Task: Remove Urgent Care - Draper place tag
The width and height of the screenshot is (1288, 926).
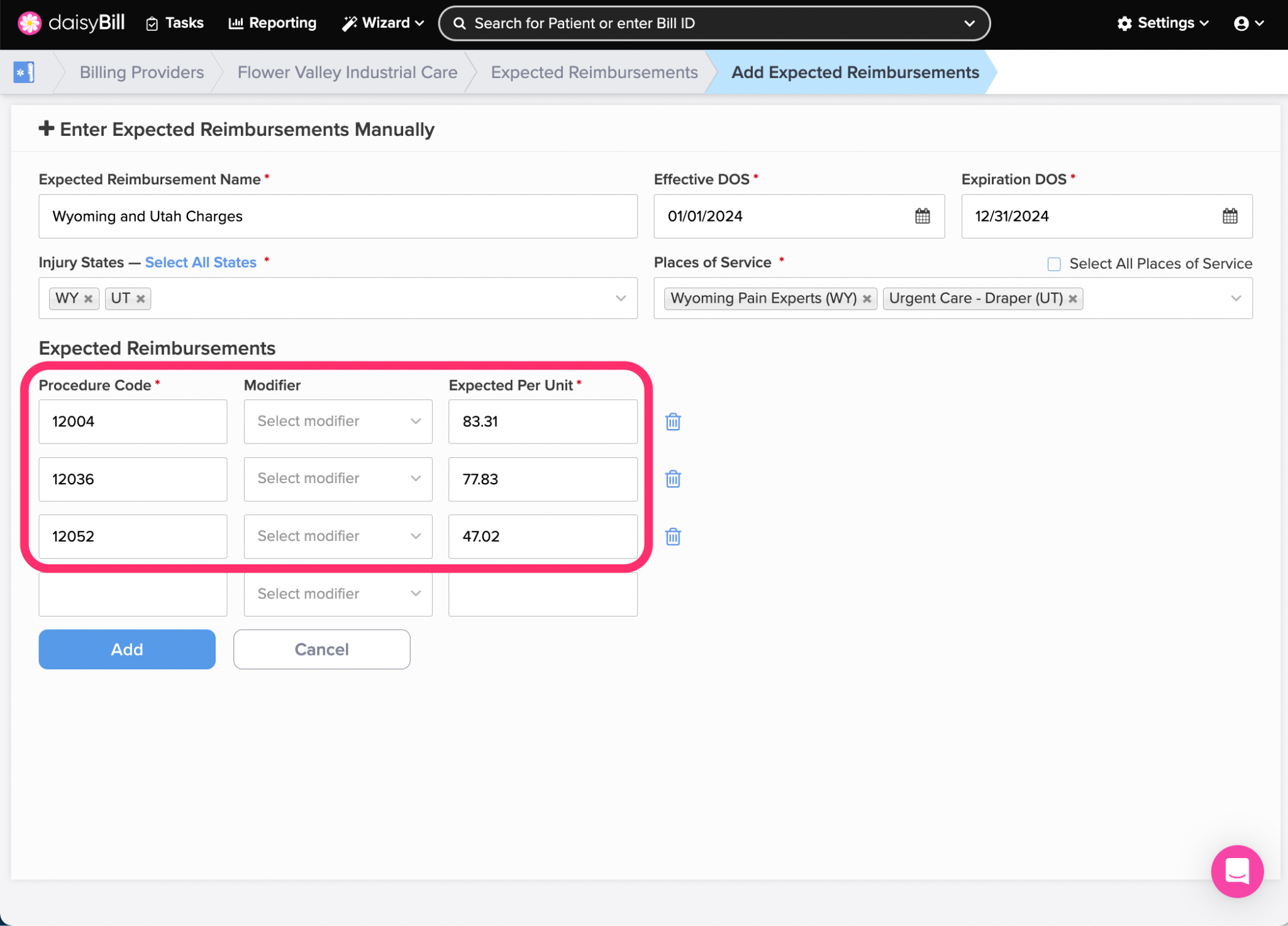Action: [x=1073, y=299]
